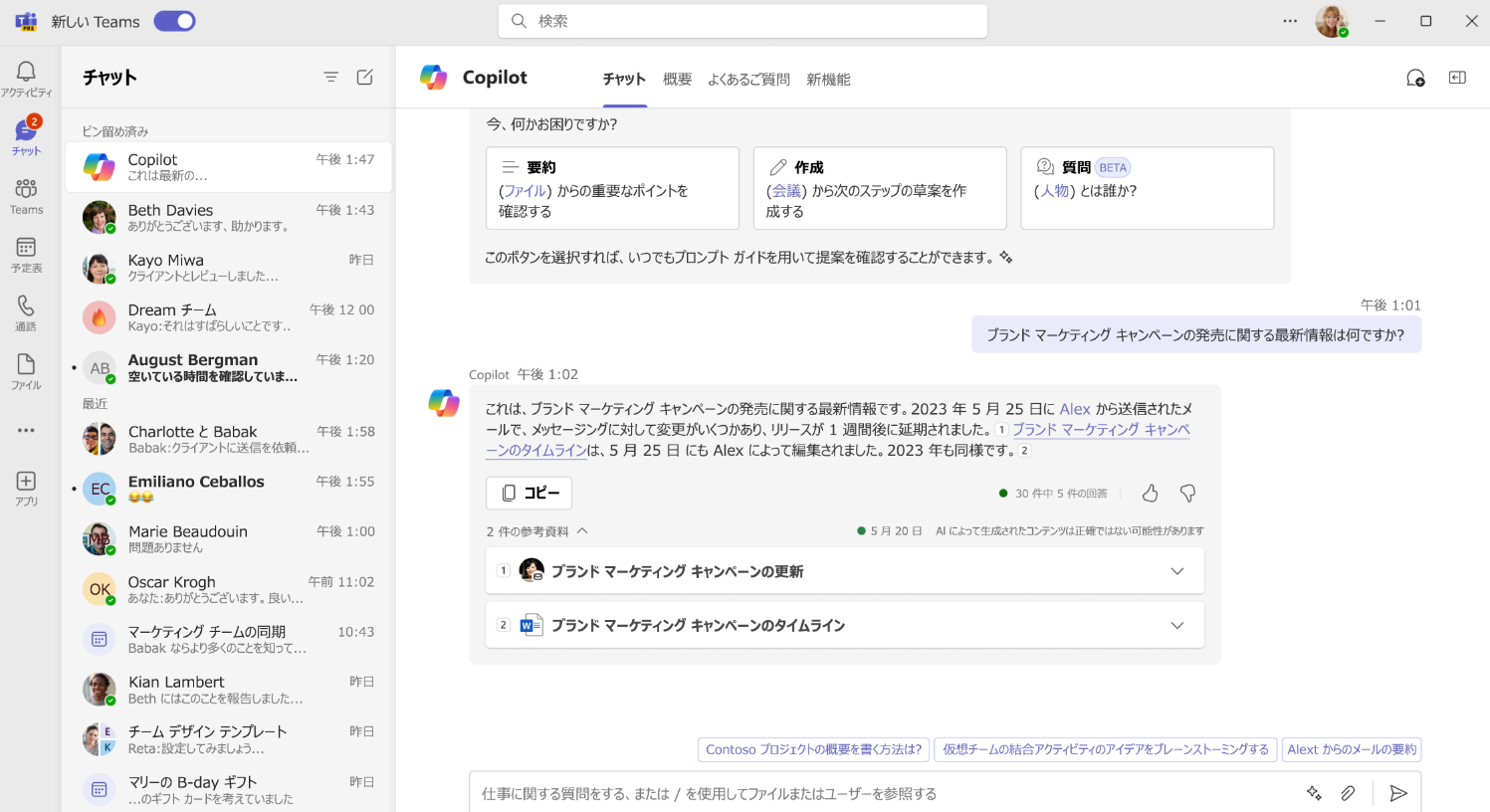Click suggestion Contoso プロジェクトの概要を書く方法は?
Screen dimensions: 1490x812
point(813,749)
